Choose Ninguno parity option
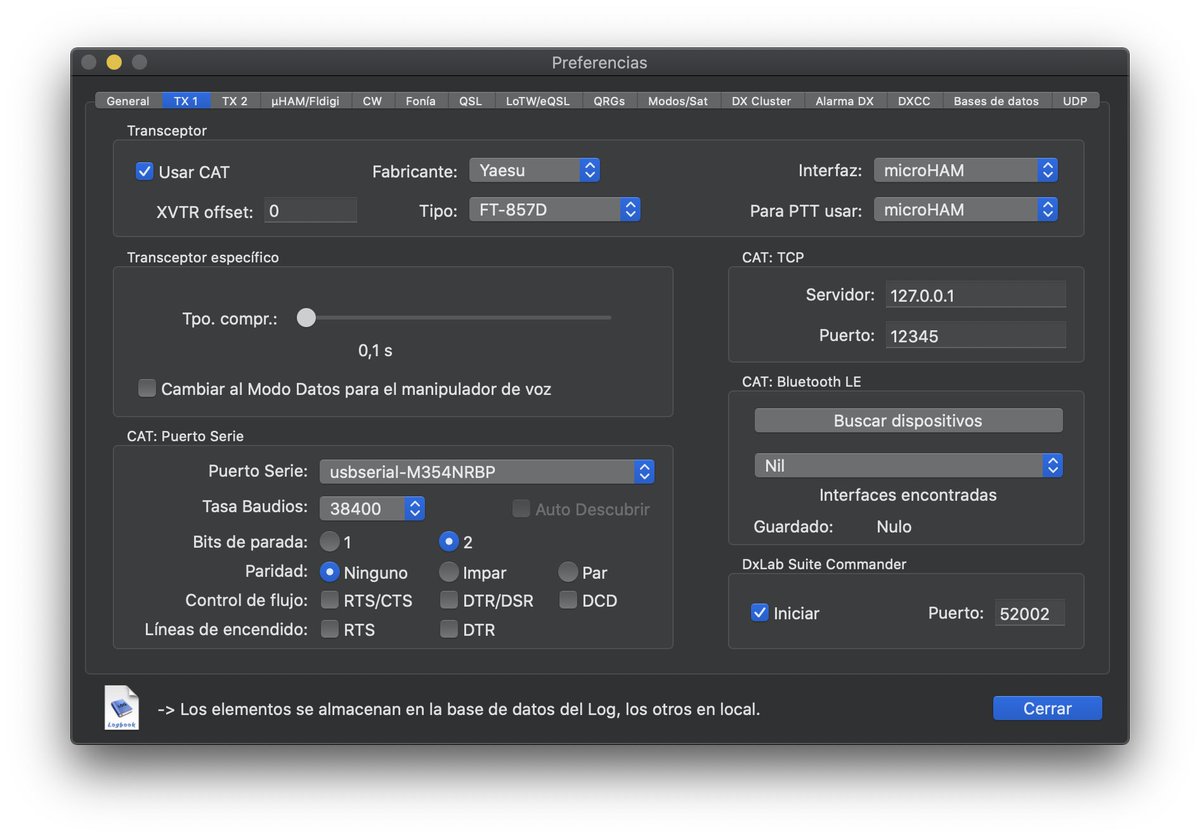1200x838 pixels. tap(329, 572)
